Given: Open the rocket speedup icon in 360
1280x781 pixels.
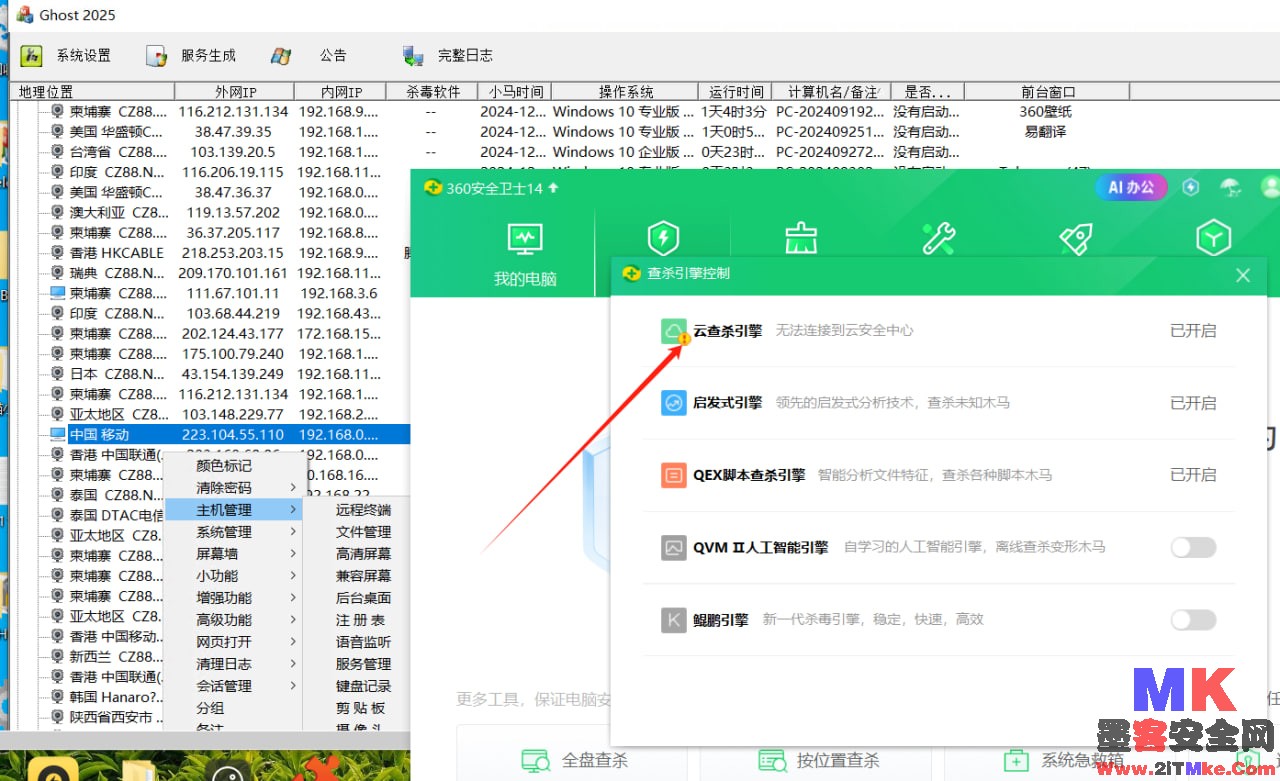Looking at the screenshot, I should point(1076,238).
